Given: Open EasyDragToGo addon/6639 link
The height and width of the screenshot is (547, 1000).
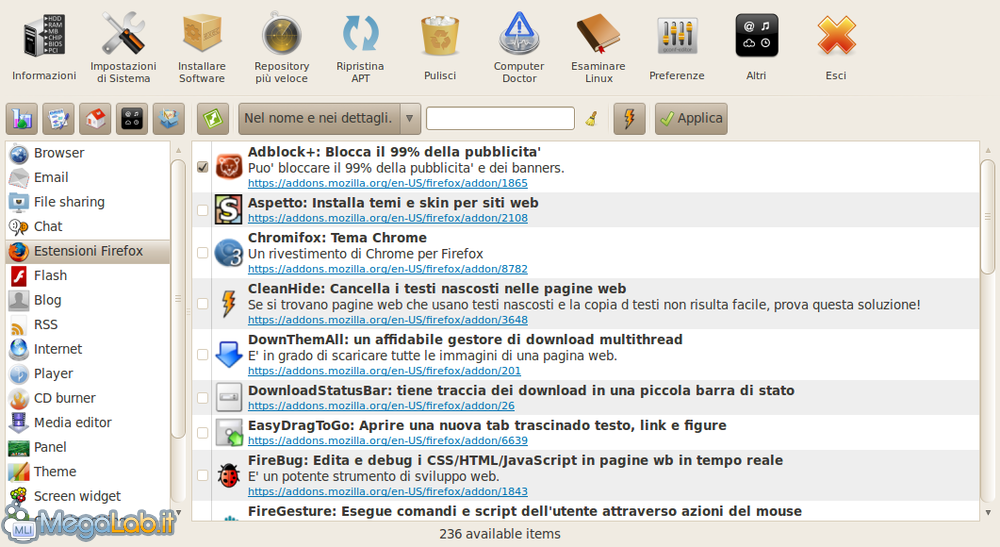Looking at the screenshot, I should 388,441.
